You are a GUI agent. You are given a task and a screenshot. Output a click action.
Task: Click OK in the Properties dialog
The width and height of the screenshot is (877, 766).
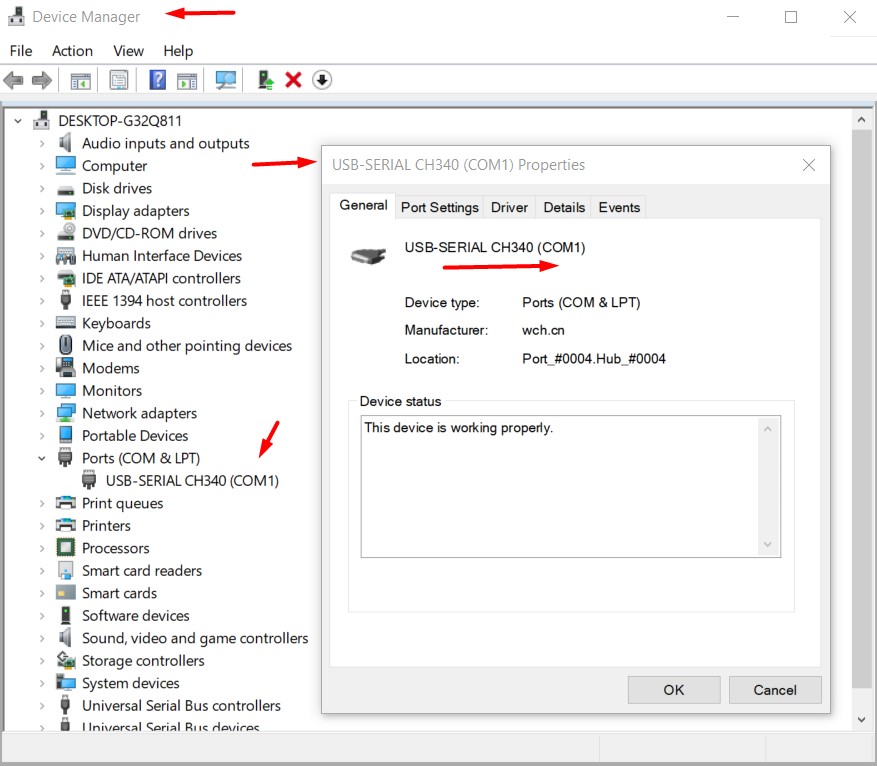pyautogui.click(x=673, y=690)
